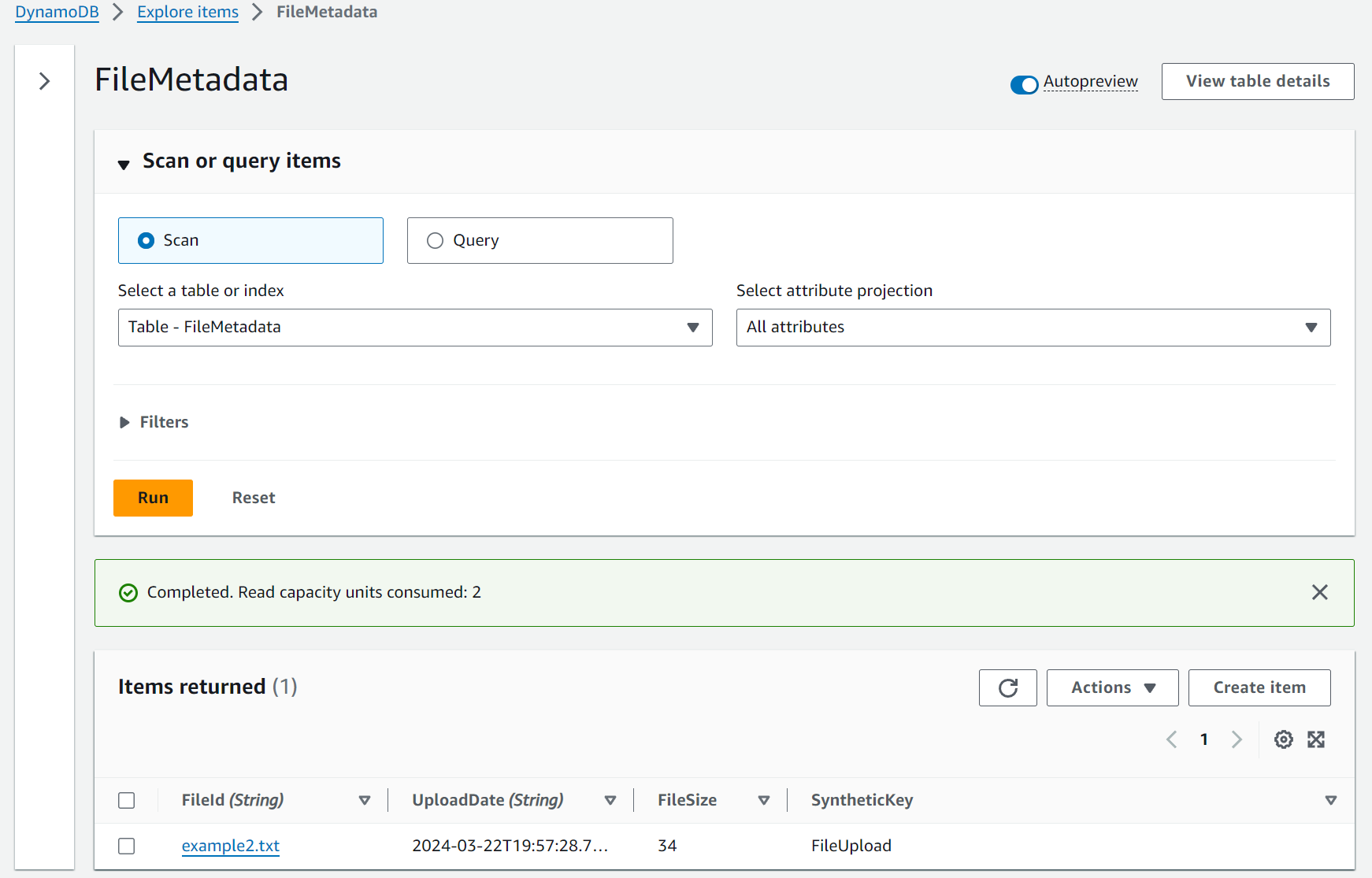Click the Create item button
This screenshot has height=878, width=1372.
[1259, 688]
